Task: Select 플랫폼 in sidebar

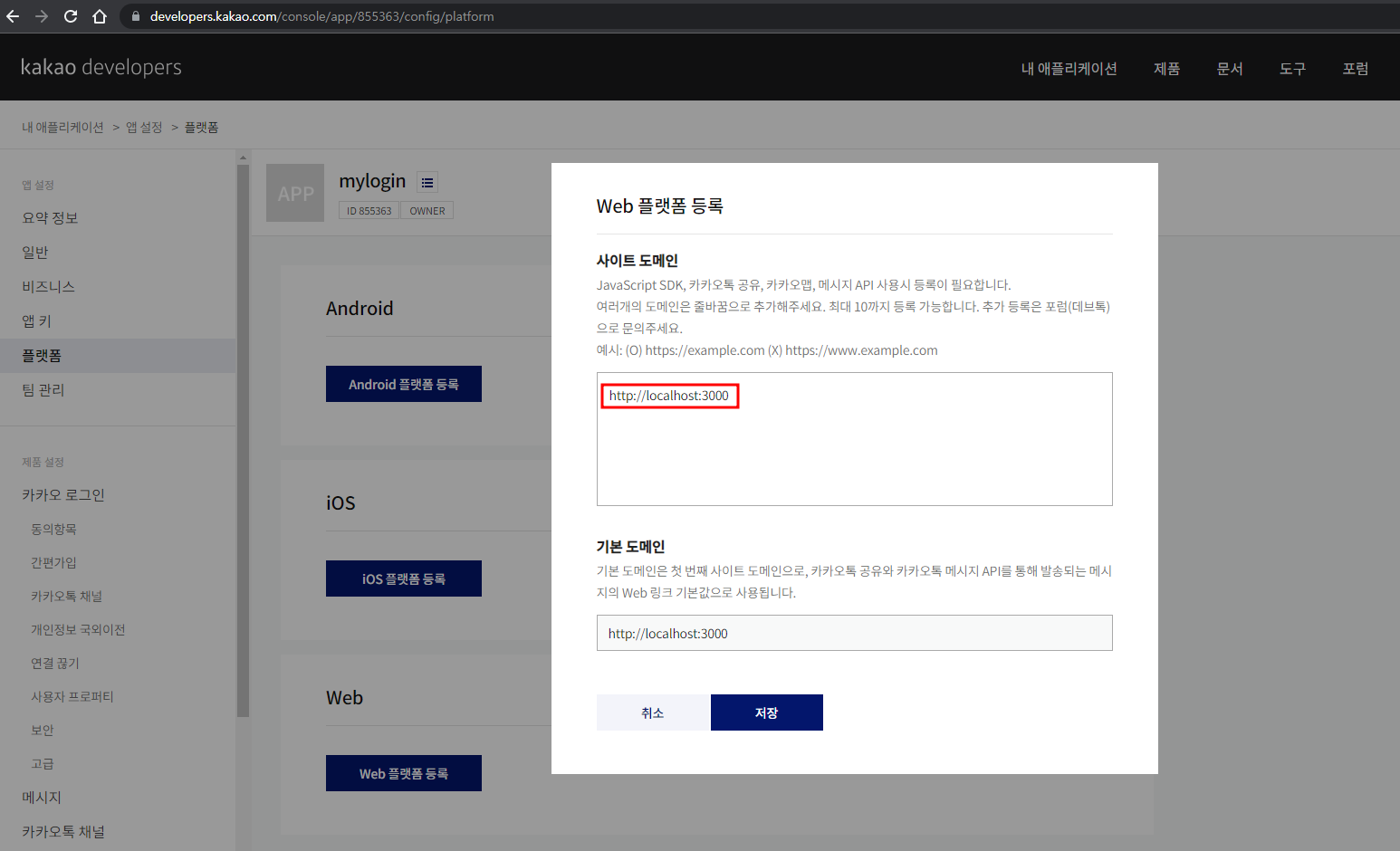Action: click(118, 356)
